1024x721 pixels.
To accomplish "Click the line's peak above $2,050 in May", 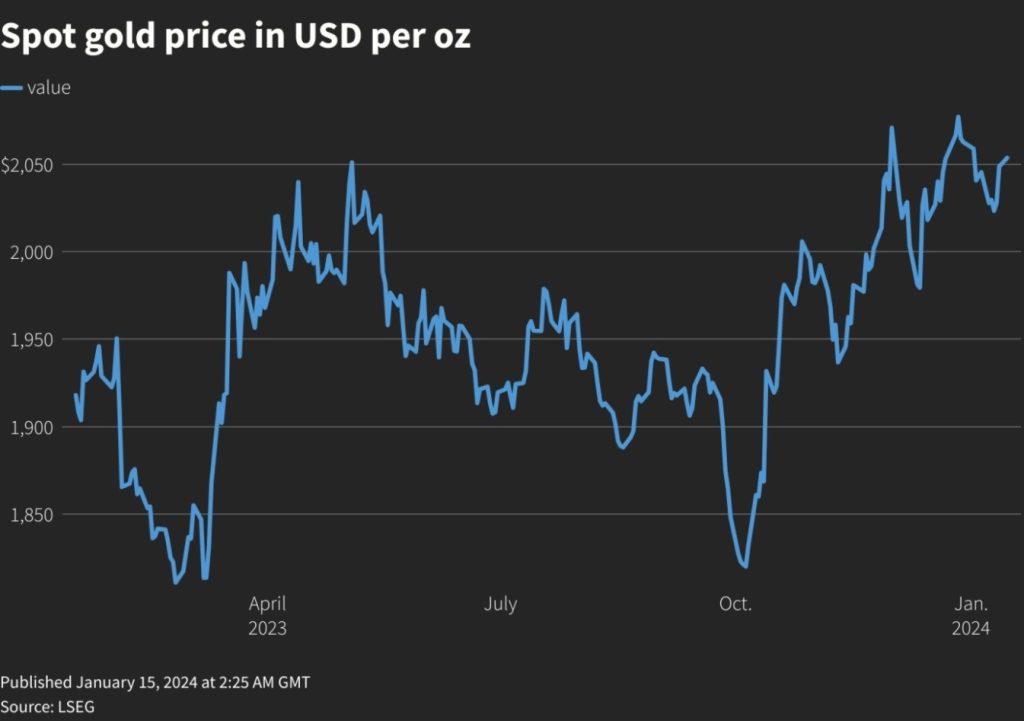I will 351,162.
